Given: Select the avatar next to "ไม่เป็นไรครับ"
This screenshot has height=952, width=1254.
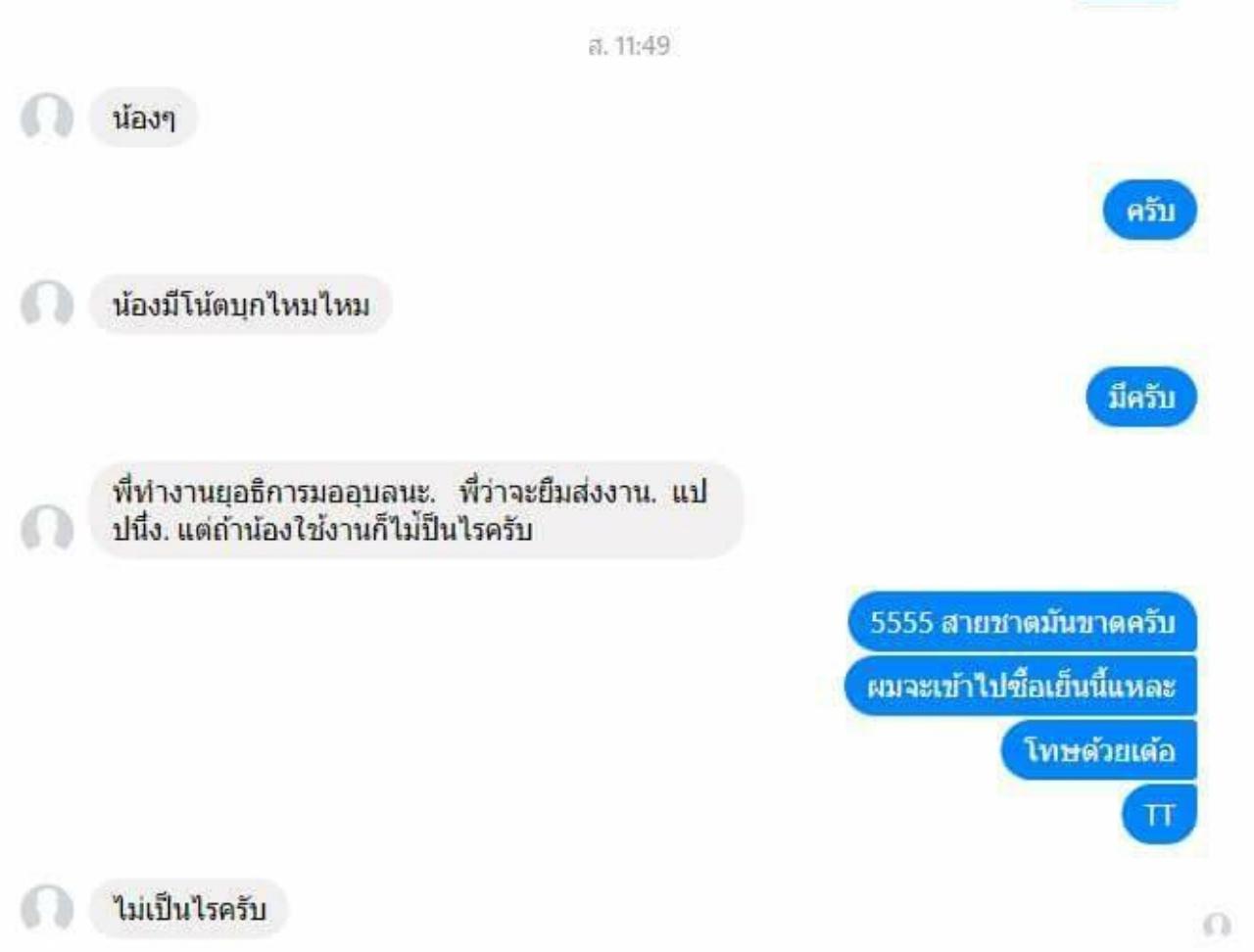Looking at the screenshot, I should [x=47, y=910].
